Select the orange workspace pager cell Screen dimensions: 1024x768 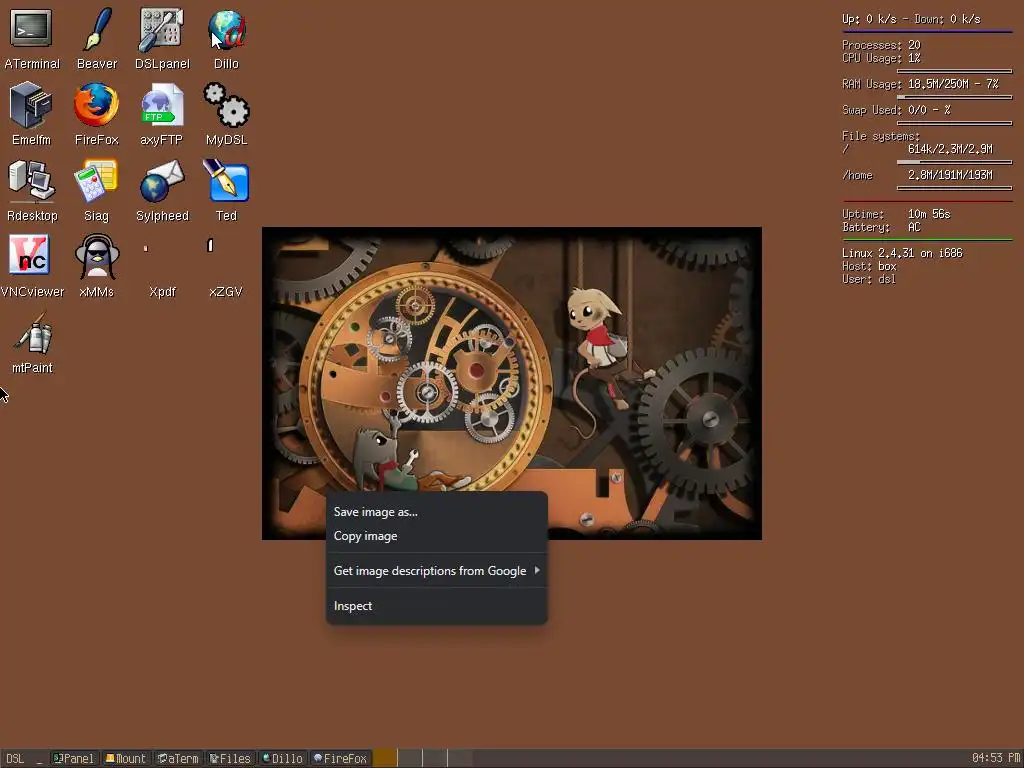tap(385, 758)
